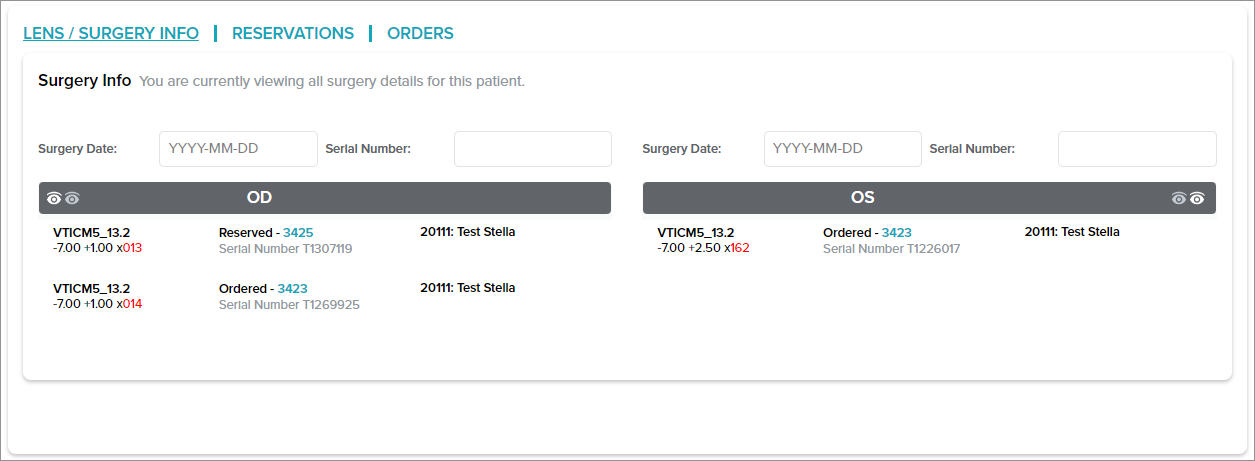1255x461 pixels.
Task: Click the eye icons in OS header
Action: (1188, 198)
